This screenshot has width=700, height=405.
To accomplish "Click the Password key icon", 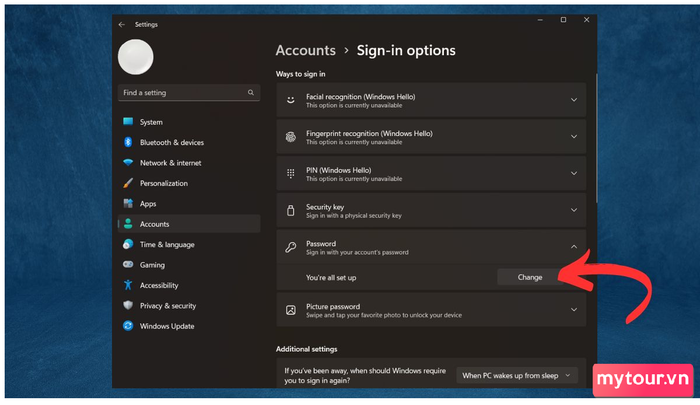I will [x=291, y=247].
